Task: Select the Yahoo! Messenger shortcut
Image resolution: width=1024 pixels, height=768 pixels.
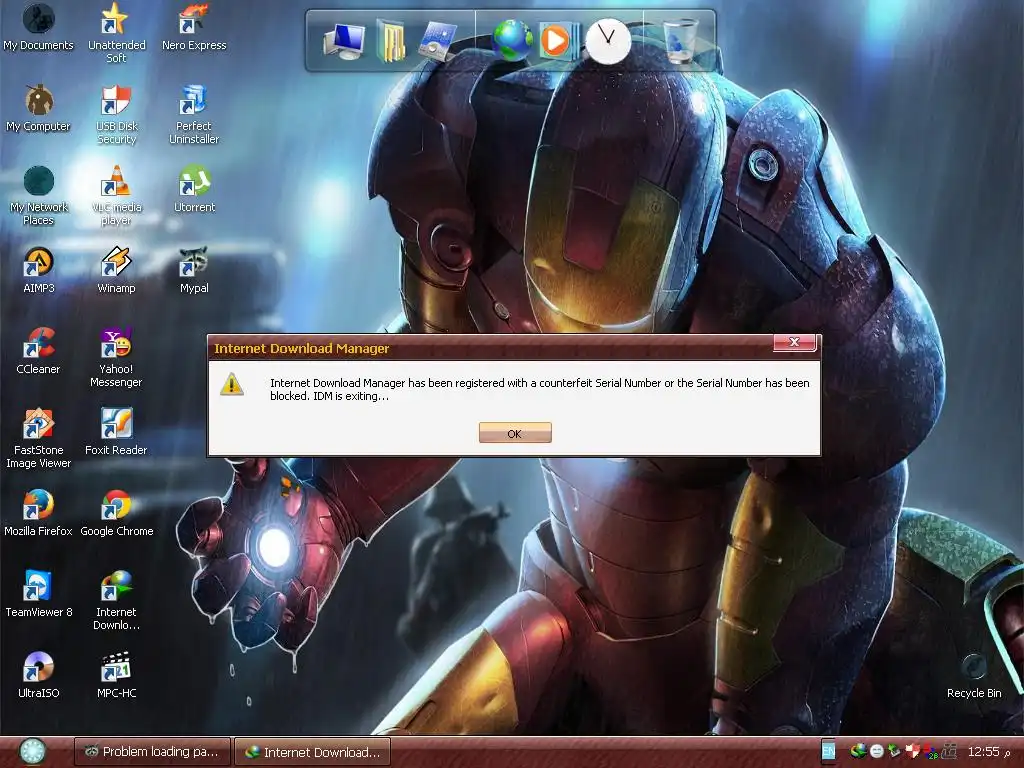Action: click(x=116, y=358)
